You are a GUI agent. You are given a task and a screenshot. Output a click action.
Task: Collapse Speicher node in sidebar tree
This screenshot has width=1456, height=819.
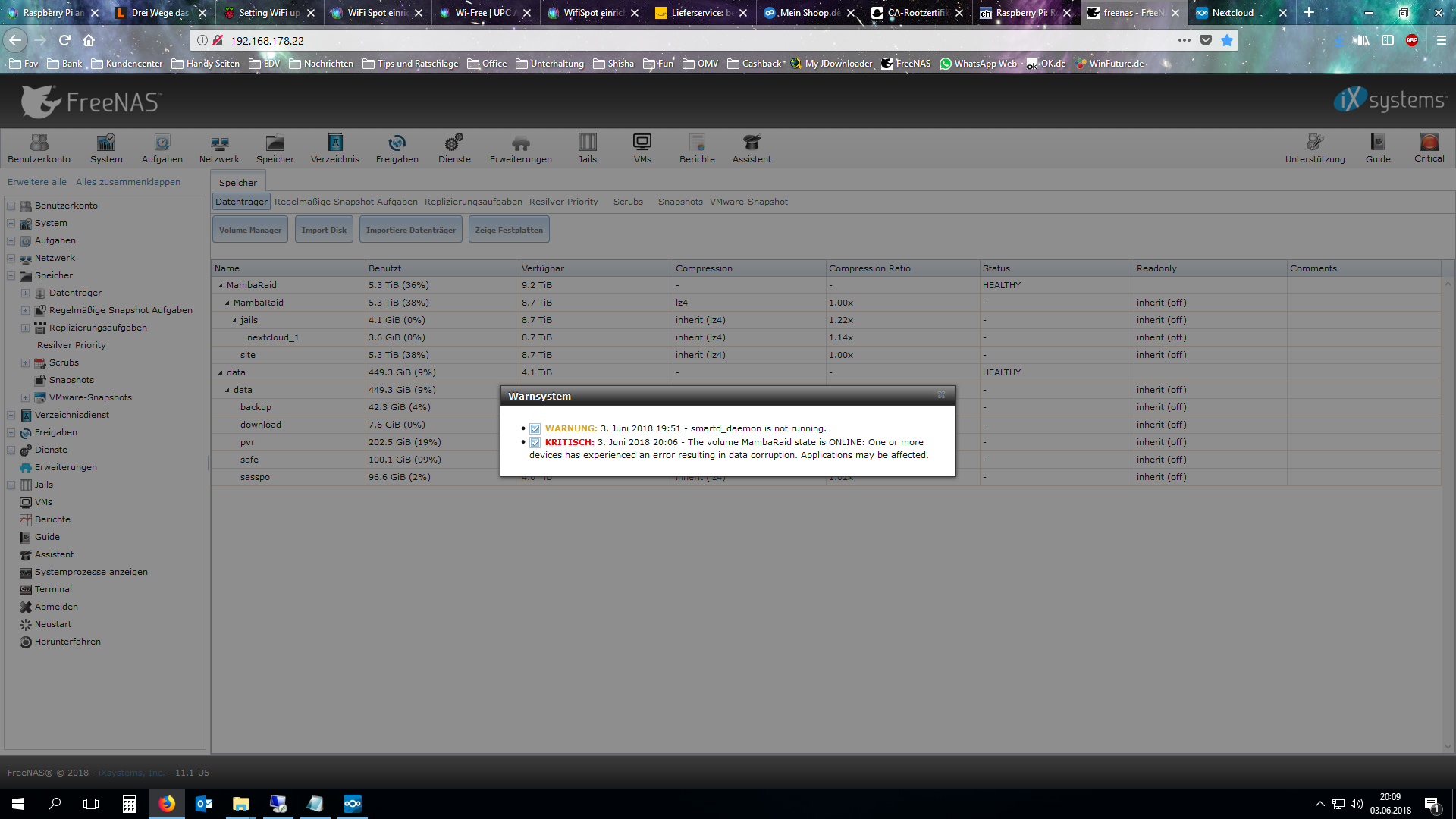[x=11, y=275]
